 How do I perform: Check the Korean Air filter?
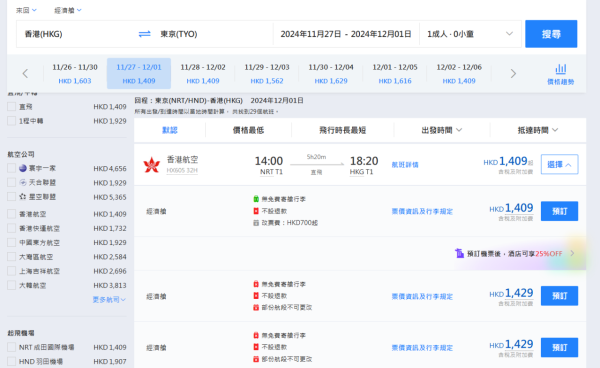11,285
